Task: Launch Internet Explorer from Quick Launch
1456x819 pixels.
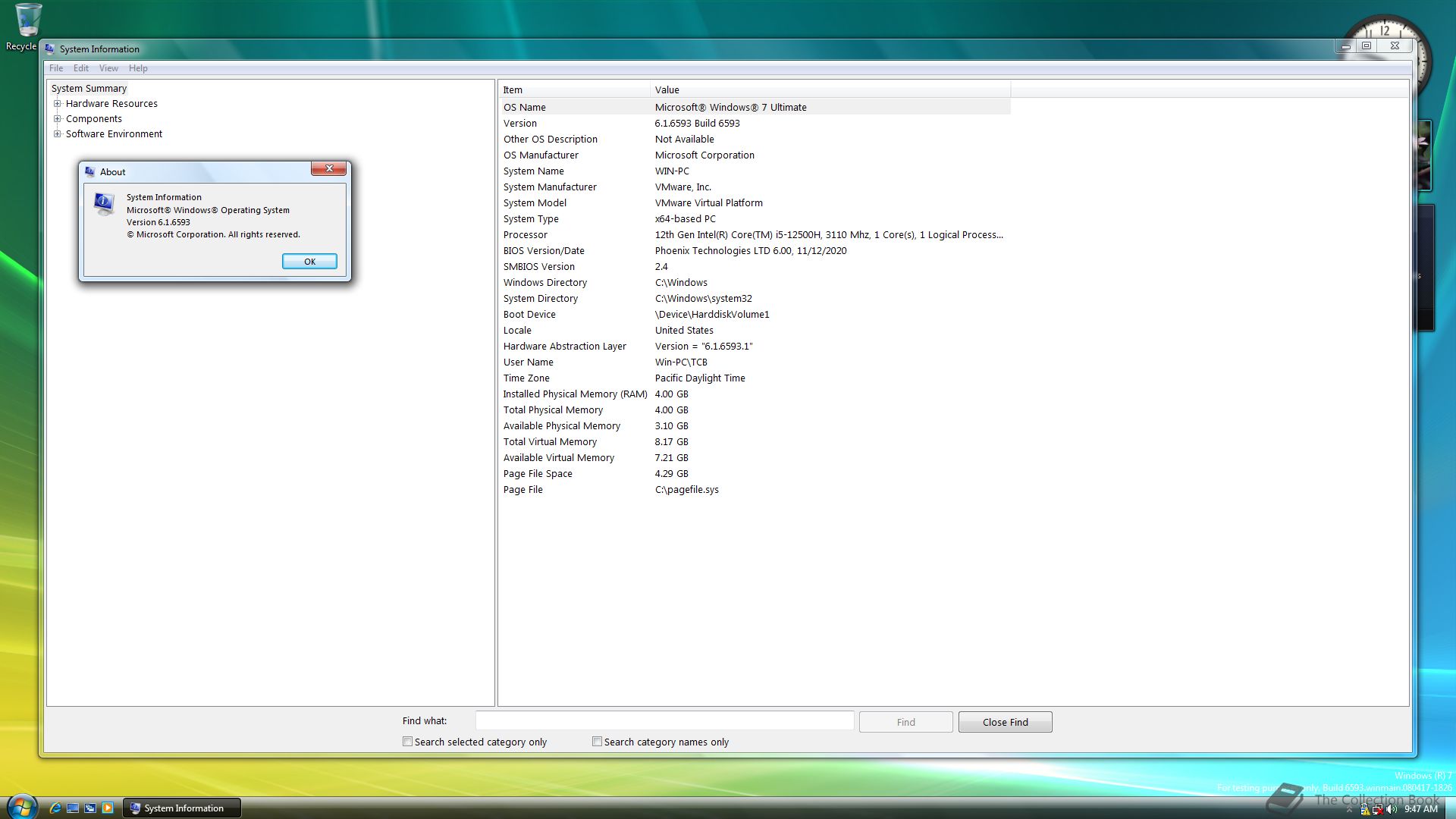Action: pyautogui.click(x=55, y=808)
